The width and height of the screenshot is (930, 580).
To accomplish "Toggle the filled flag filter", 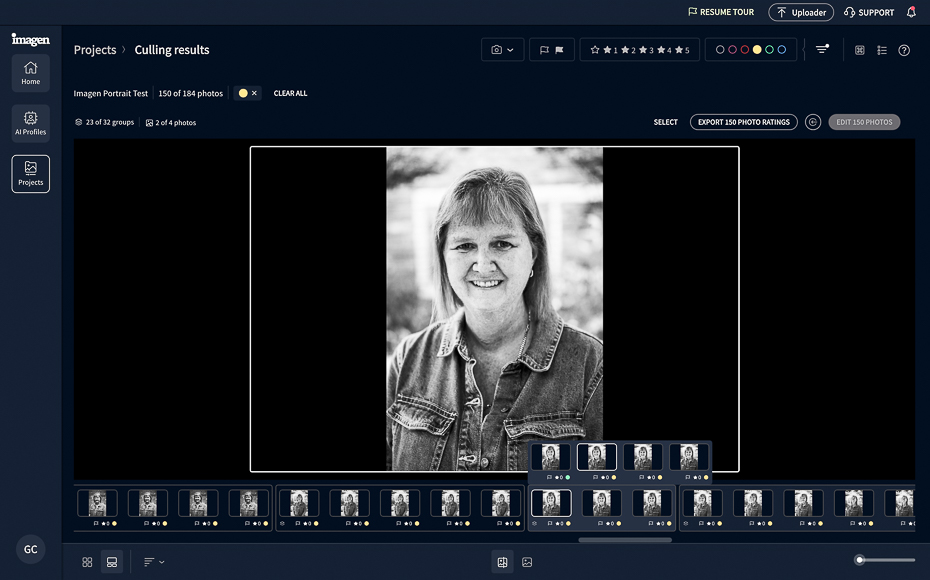I will (559, 50).
